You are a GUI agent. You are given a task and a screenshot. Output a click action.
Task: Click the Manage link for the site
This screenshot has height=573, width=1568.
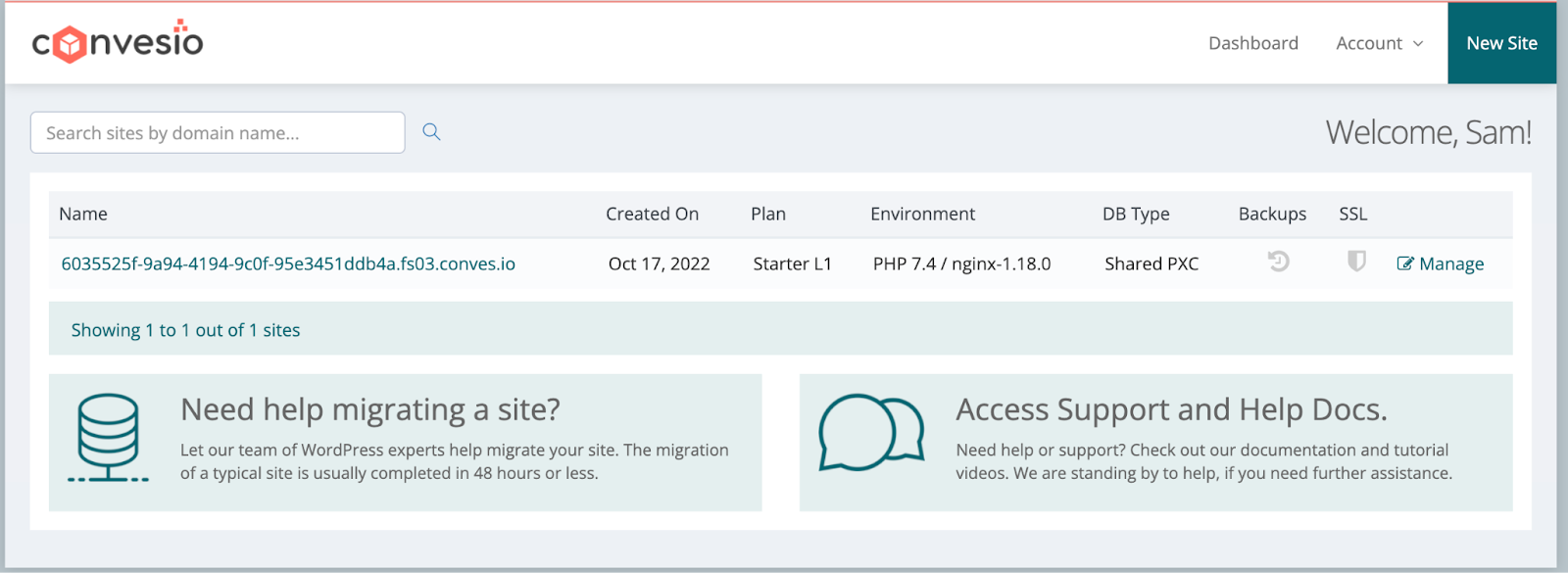pyautogui.click(x=1450, y=263)
